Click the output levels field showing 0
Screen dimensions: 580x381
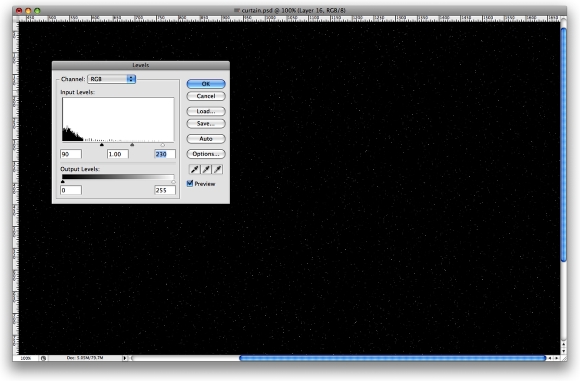point(71,190)
